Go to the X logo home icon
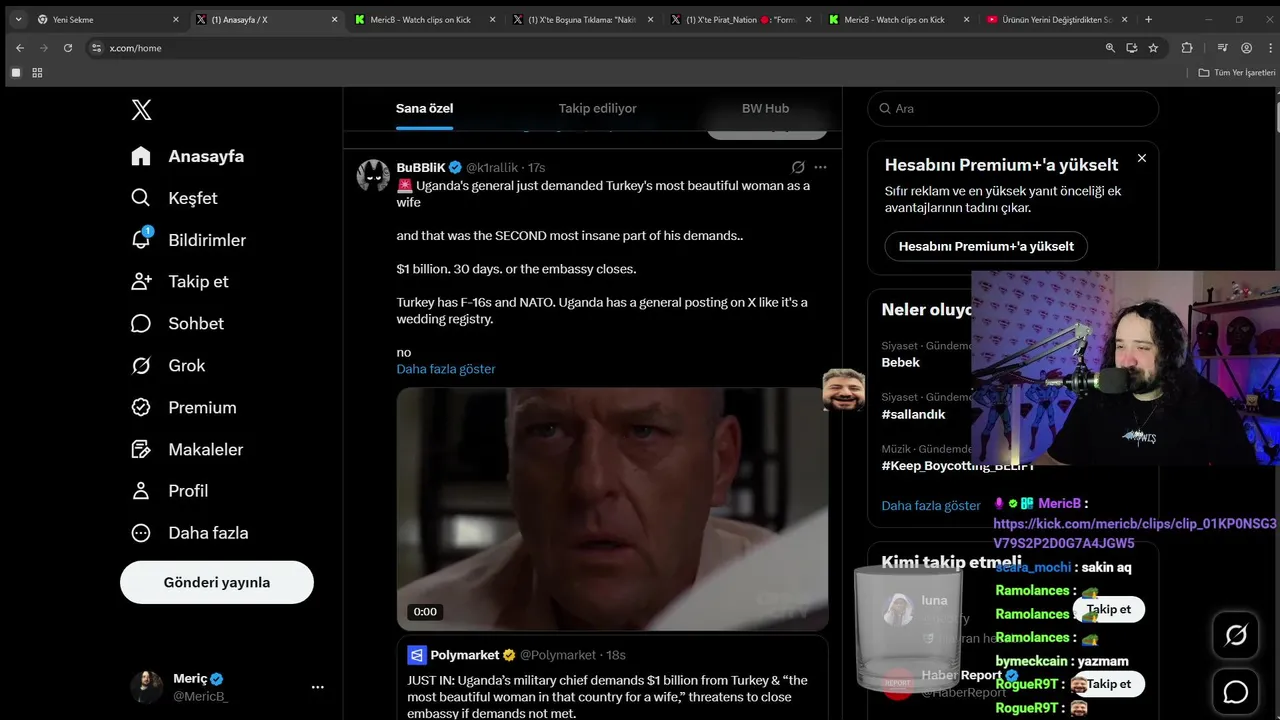 click(142, 110)
